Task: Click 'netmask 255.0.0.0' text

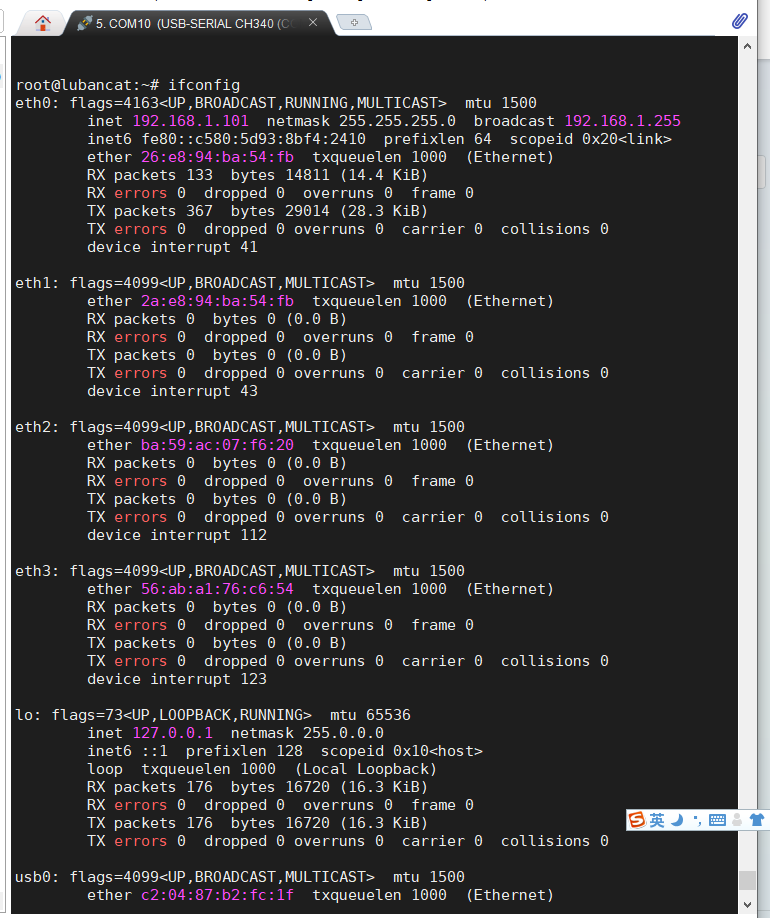Action: point(307,733)
